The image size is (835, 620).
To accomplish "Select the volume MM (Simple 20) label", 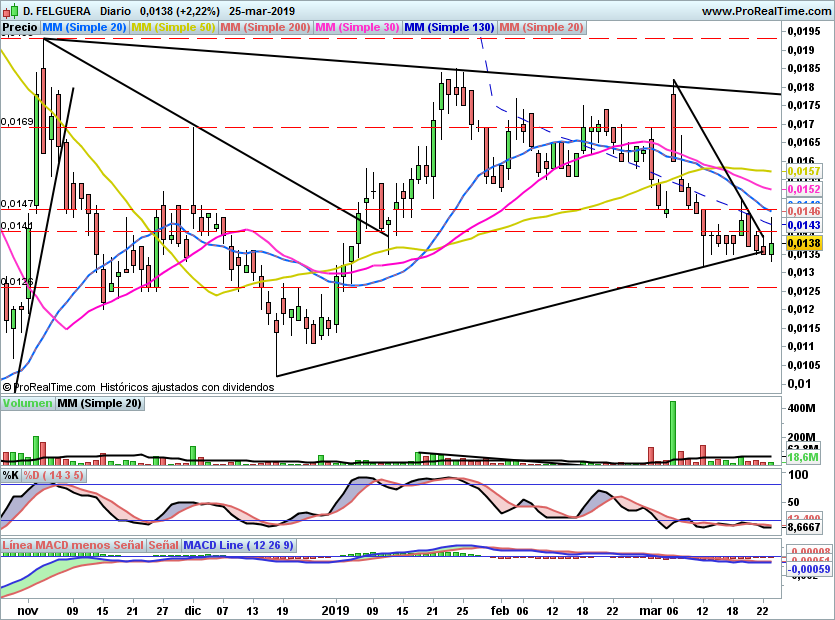I will (x=99, y=403).
